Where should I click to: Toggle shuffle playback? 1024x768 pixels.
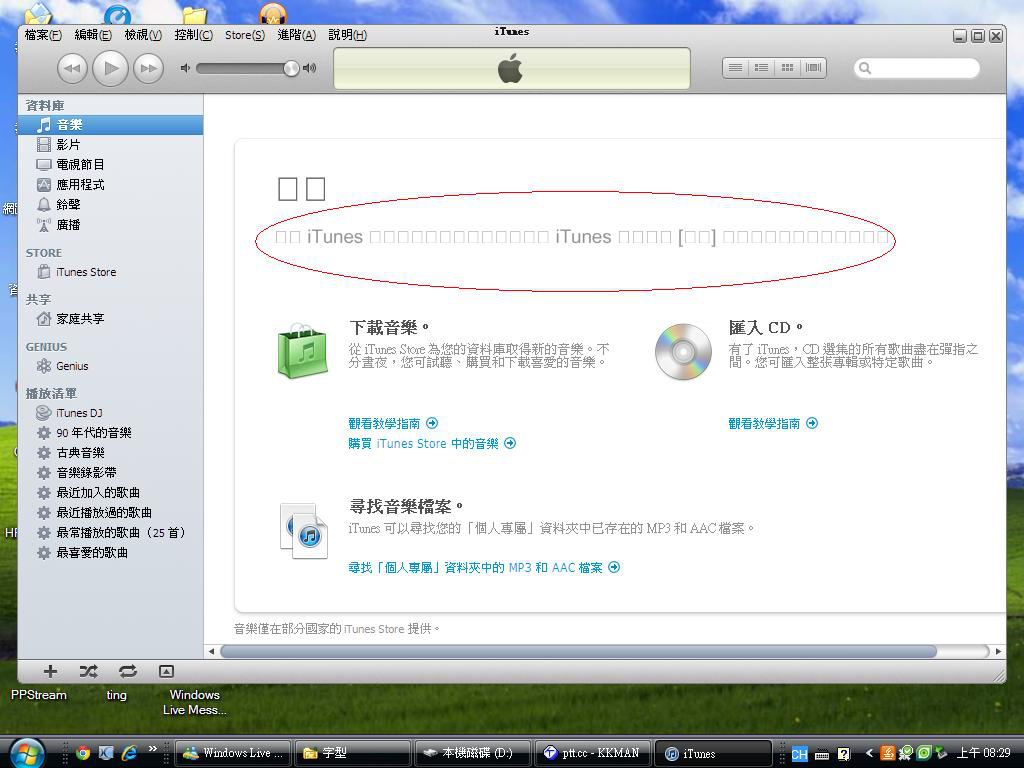(x=89, y=671)
